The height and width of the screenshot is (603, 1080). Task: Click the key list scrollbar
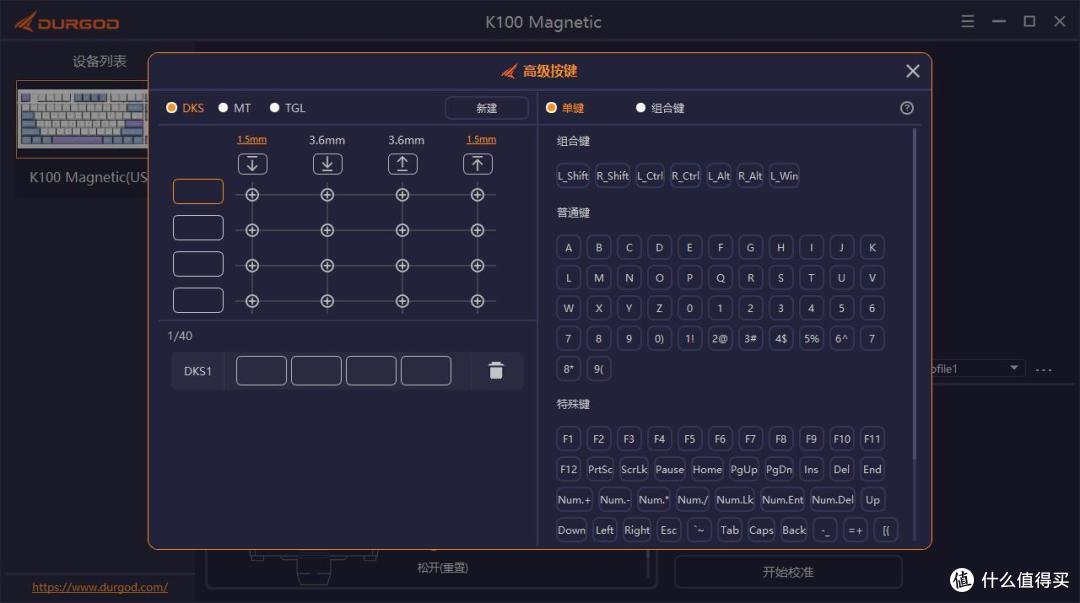[914, 293]
